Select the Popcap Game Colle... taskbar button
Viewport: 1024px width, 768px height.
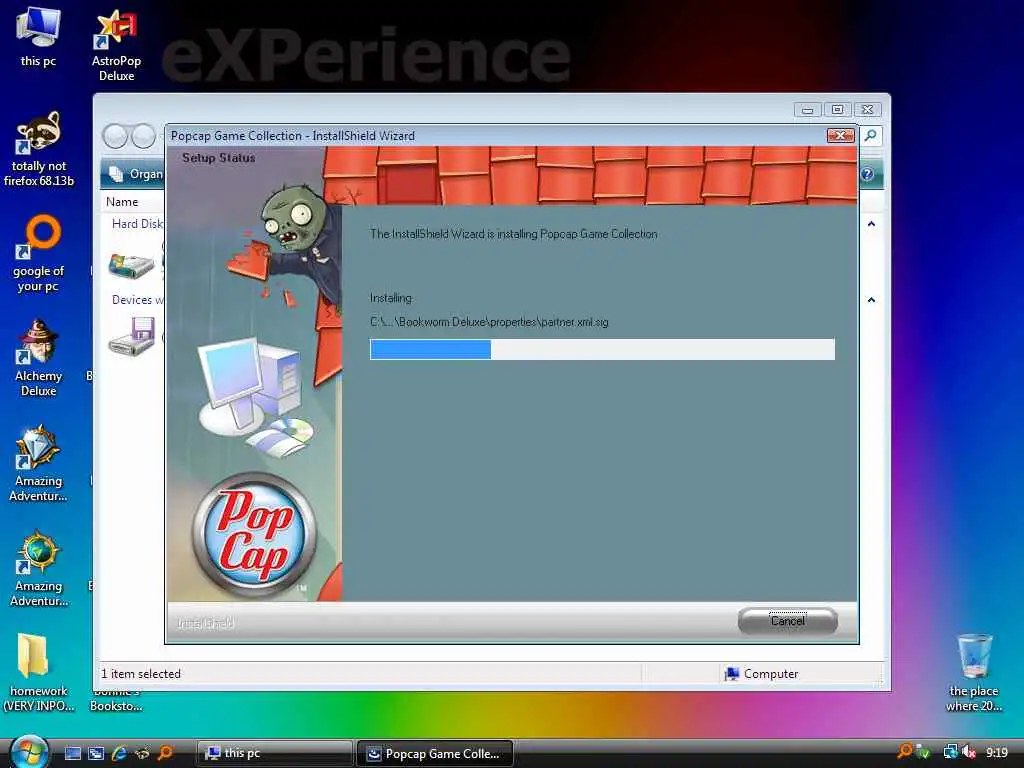[x=435, y=753]
